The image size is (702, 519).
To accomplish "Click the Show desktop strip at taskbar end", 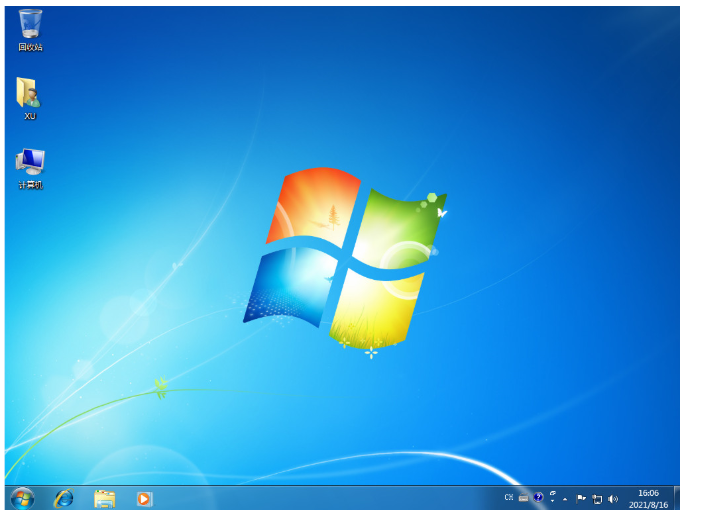I will point(677,498).
